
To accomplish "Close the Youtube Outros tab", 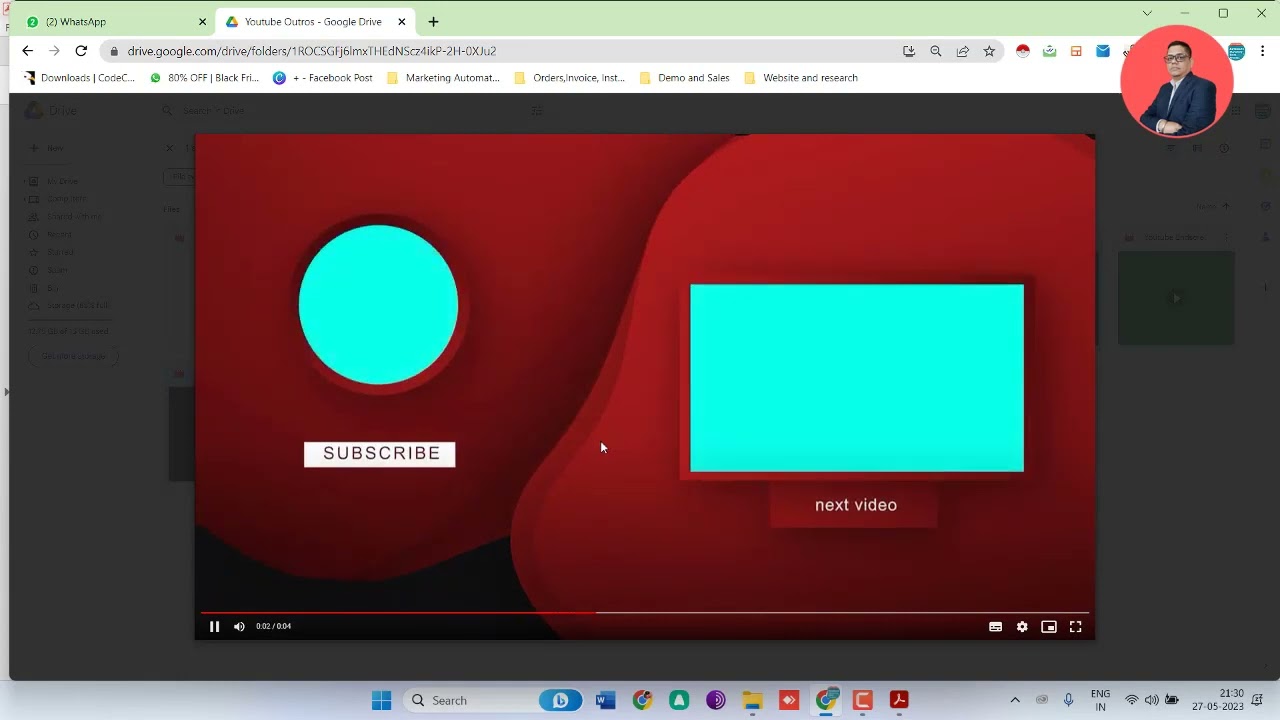I will tap(402, 21).
